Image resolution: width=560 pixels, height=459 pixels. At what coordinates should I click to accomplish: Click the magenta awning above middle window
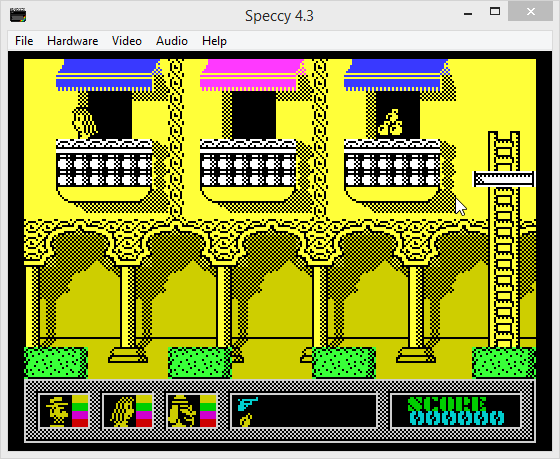coord(252,75)
